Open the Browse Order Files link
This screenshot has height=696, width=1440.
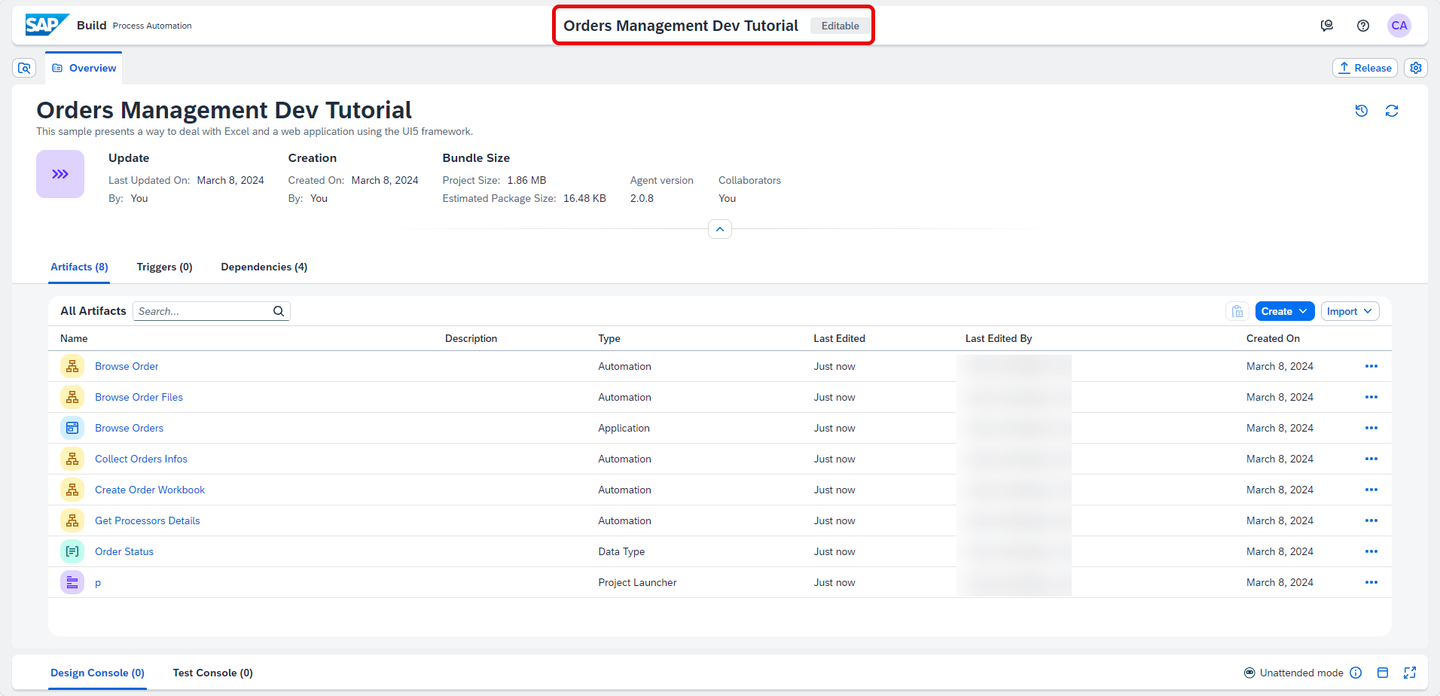coord(139,397)
